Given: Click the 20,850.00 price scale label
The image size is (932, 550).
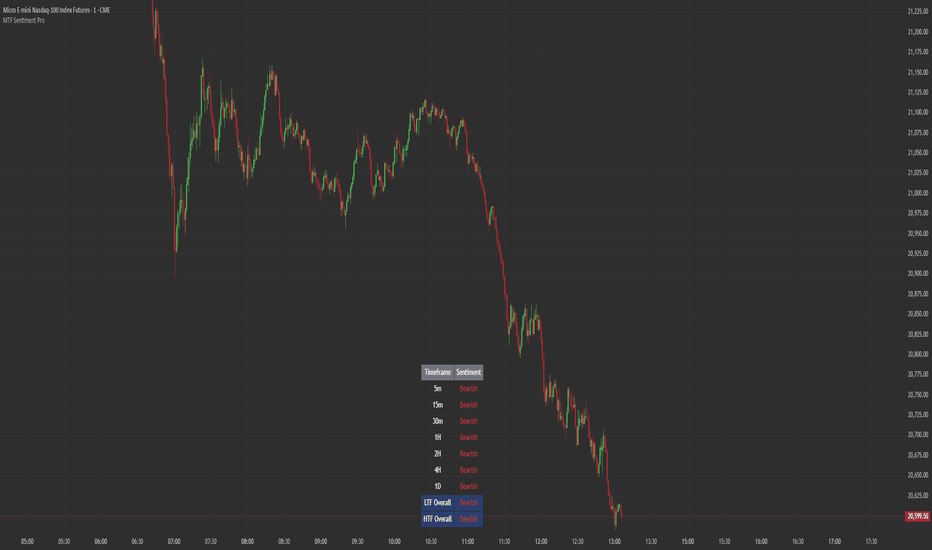Looking at the screenshot, I should (x=918, y=314).
